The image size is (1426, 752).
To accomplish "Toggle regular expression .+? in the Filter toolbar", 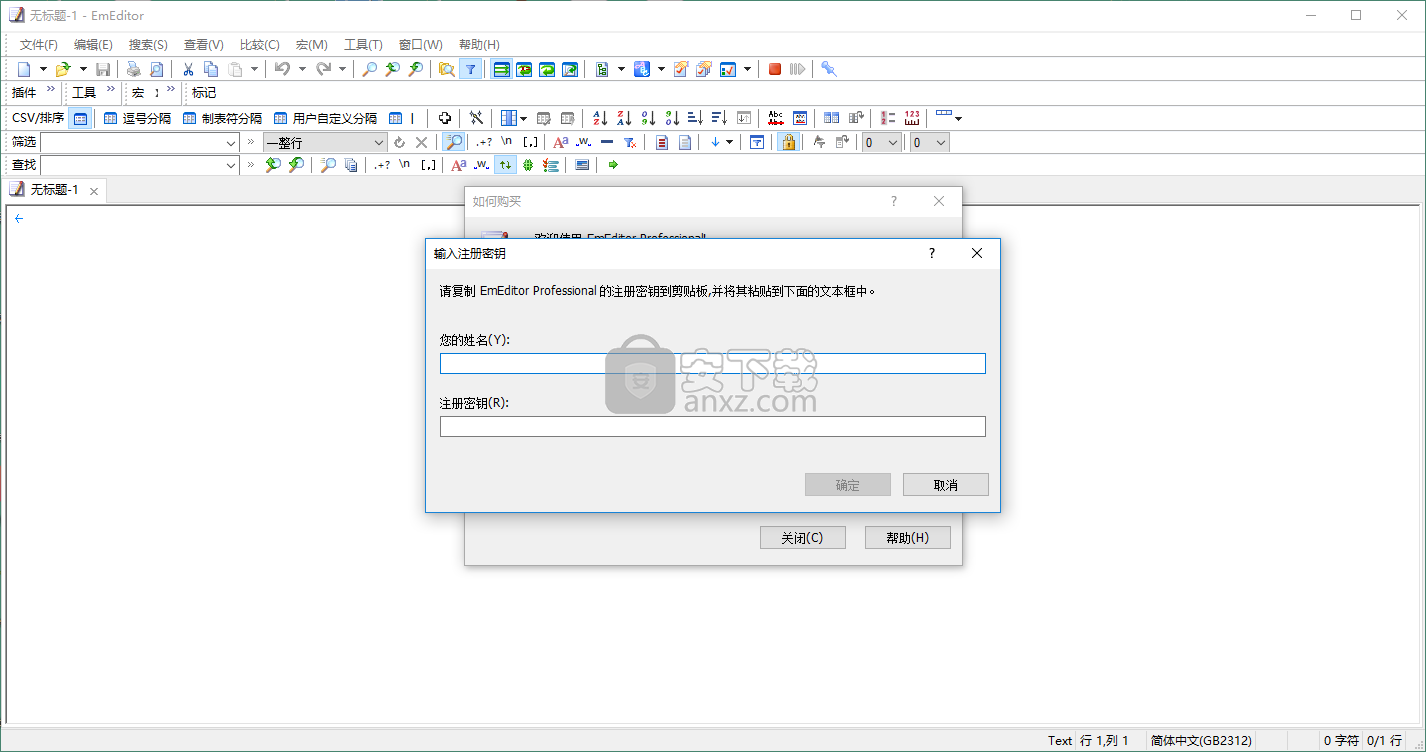I will tap(483, 142).
